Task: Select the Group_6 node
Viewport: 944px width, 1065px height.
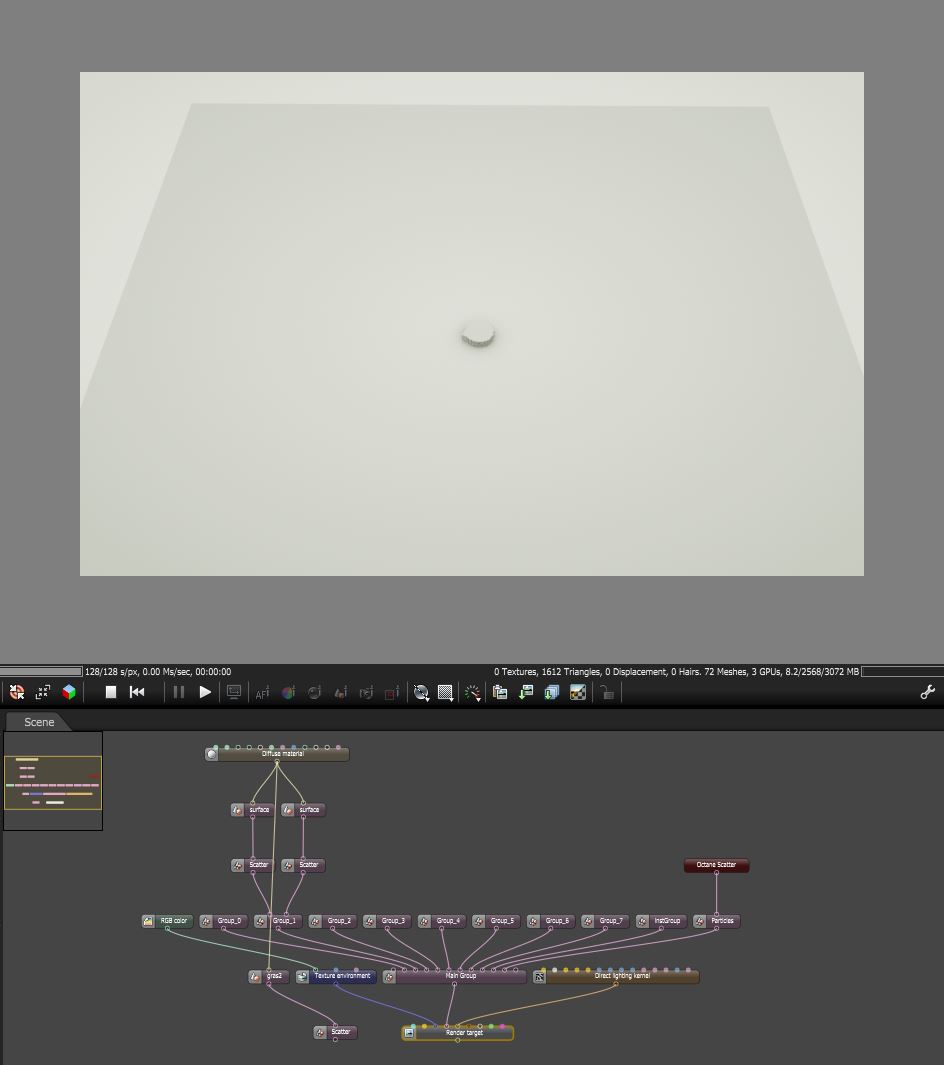Action: click(551, 921)
